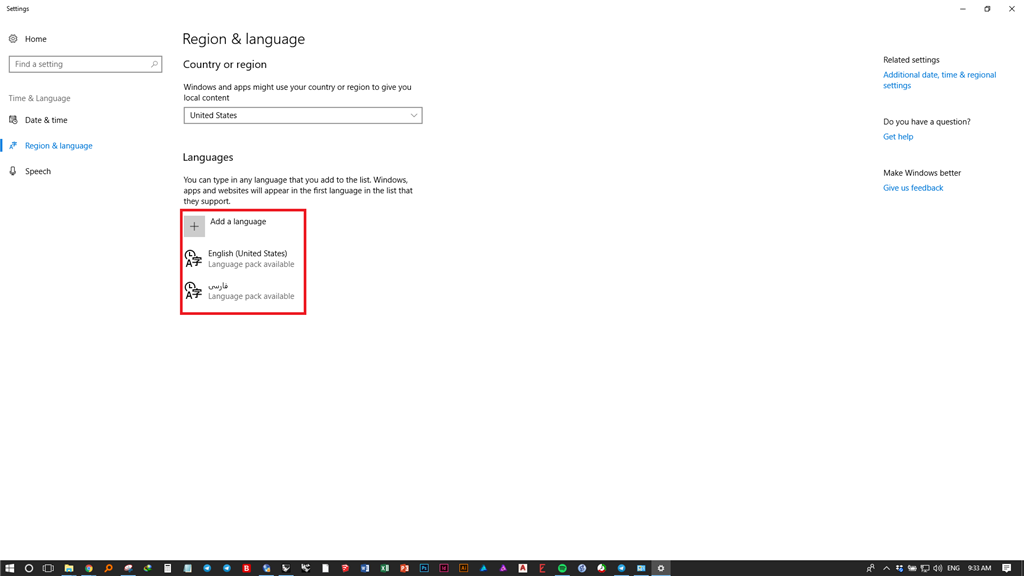Launch Microsoft Excel from the taskbar
This screenshot has height=576, width=1024.
[385, 568]
